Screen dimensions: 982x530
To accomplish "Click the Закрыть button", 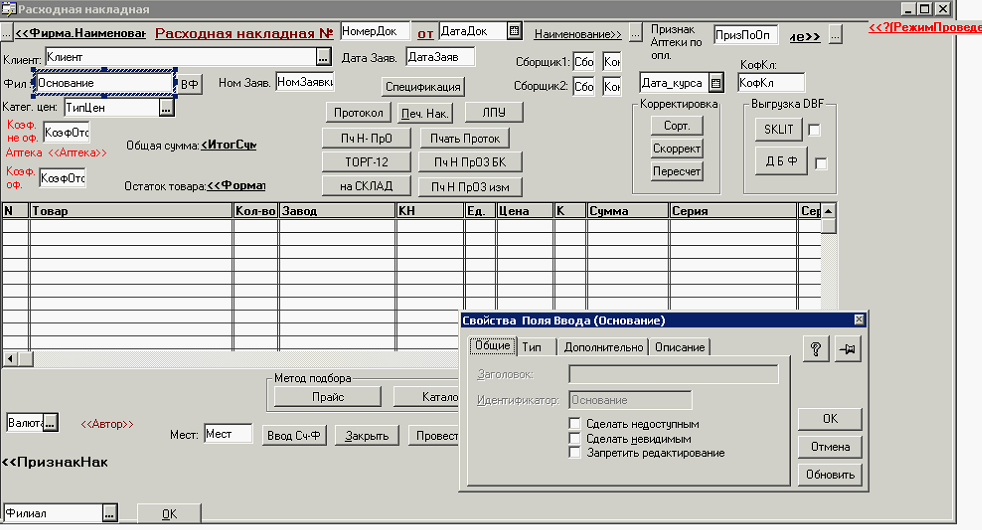I will [367, 435].
